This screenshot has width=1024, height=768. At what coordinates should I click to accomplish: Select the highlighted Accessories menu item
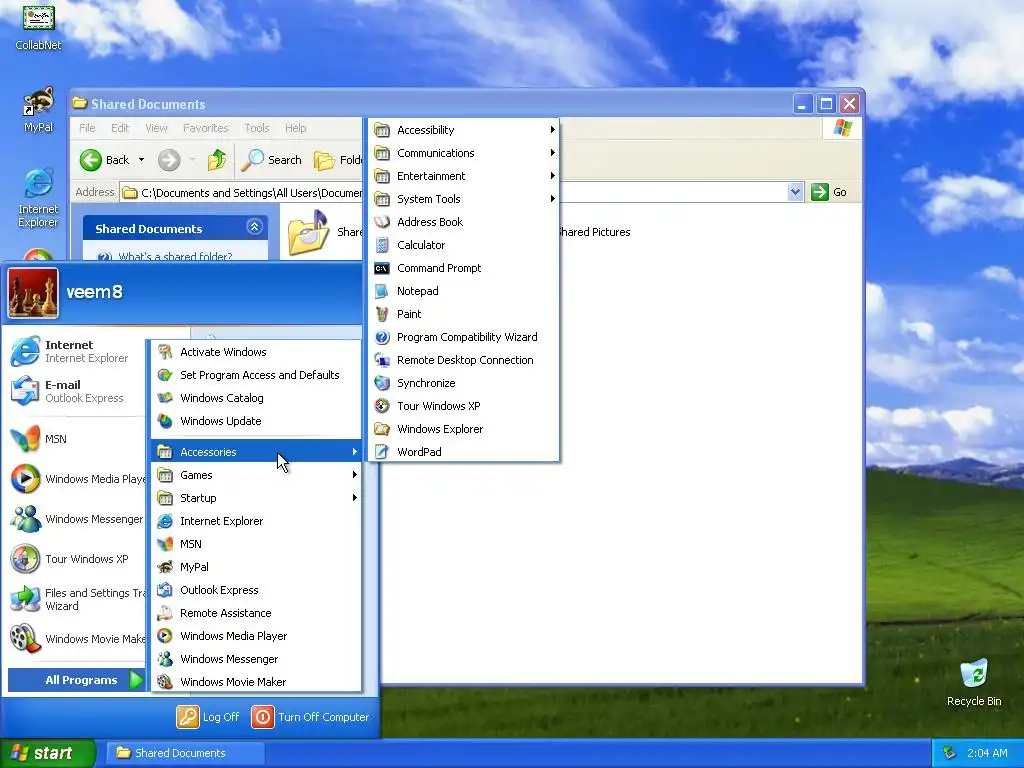click(256, 452)
